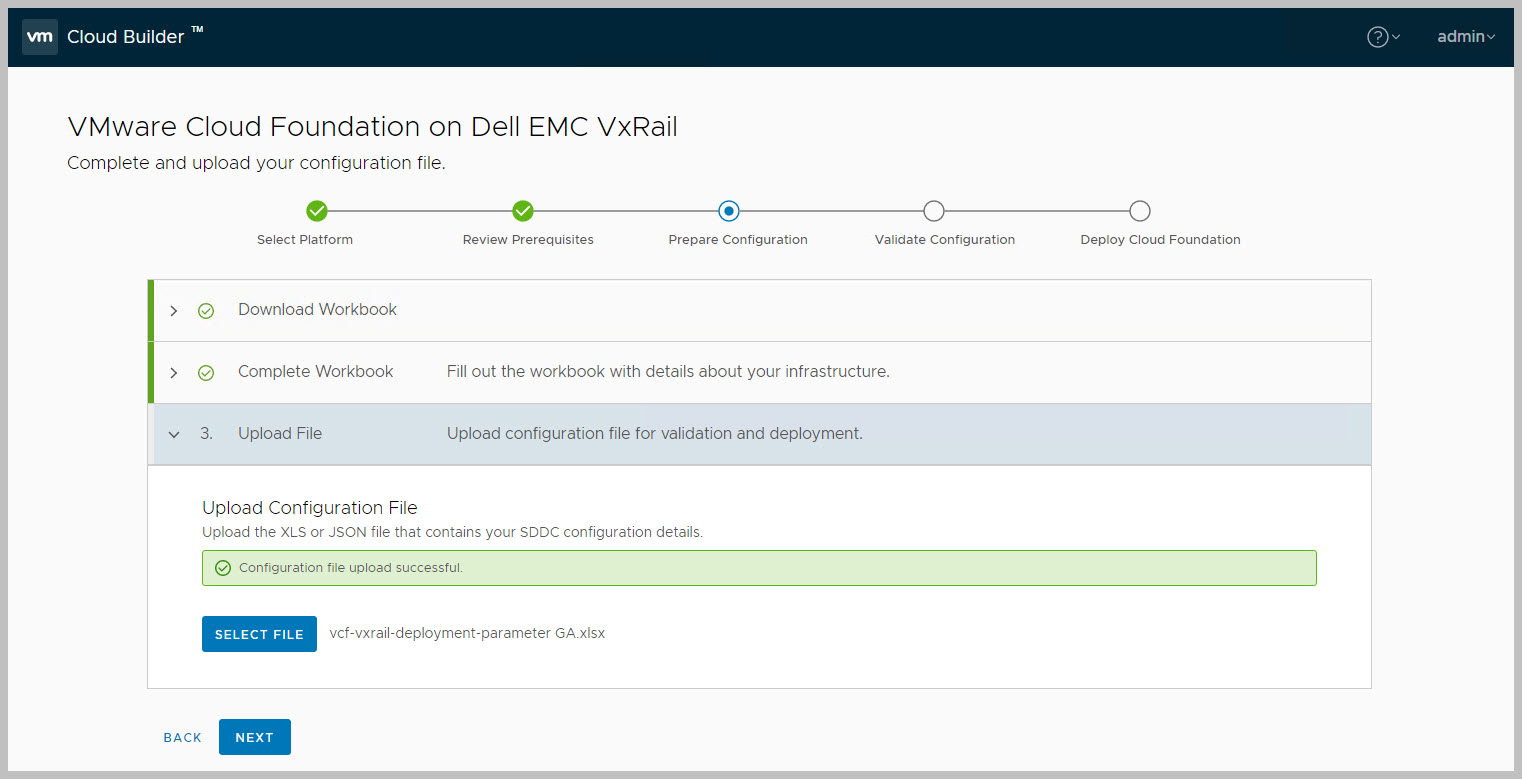
Task: Click the NEXT button
Action: [x=254, y=737]
